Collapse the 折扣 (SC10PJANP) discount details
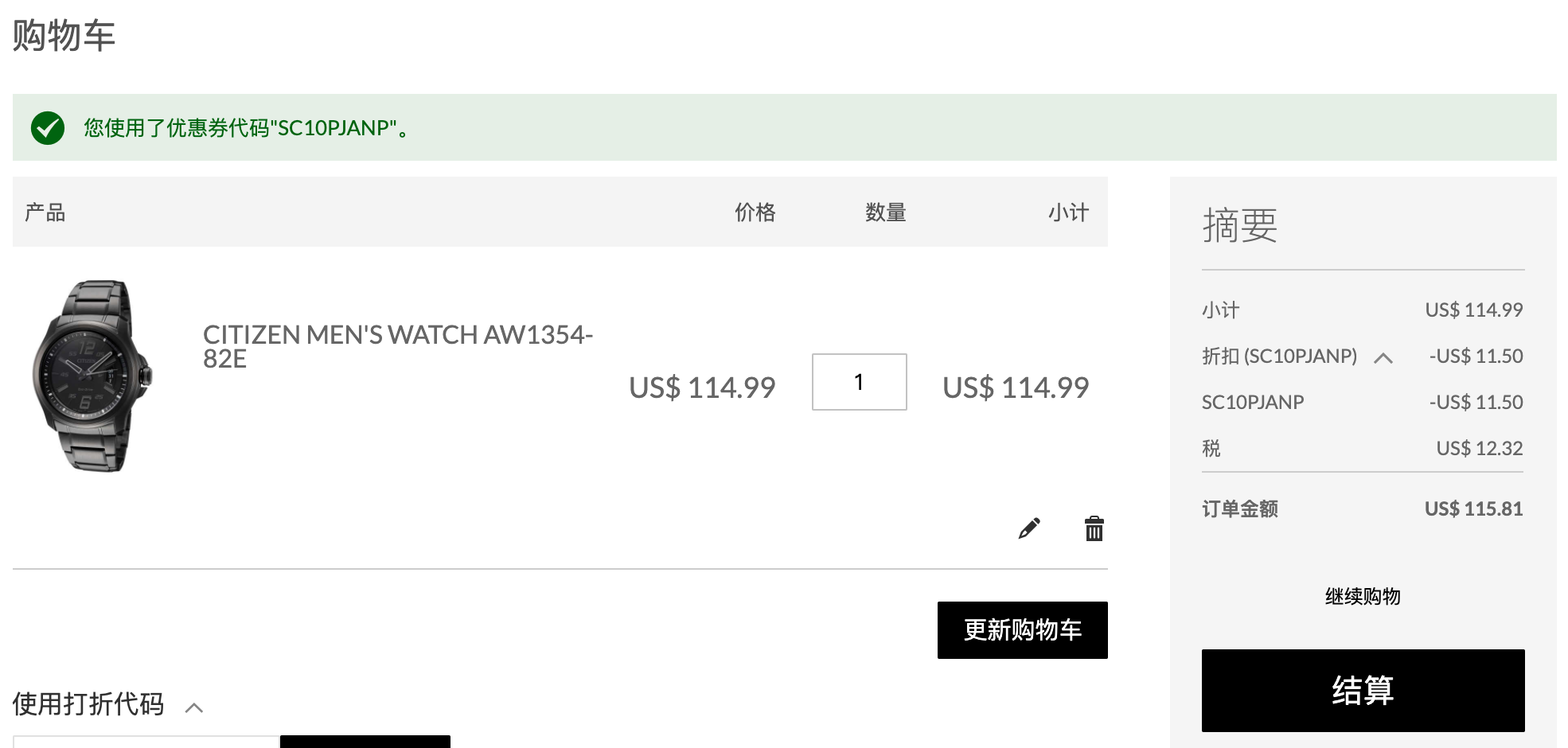 [1383, 358]
